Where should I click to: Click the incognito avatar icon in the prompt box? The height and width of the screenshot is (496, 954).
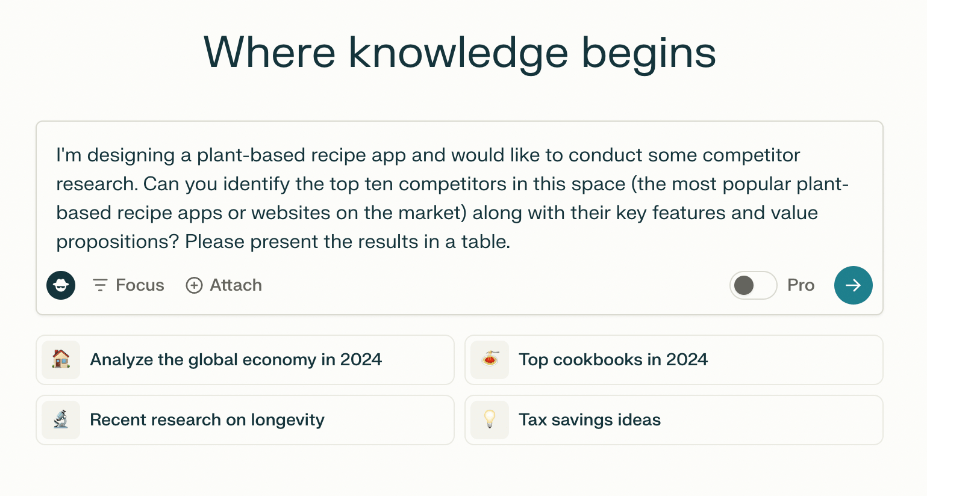coord(61,285)
